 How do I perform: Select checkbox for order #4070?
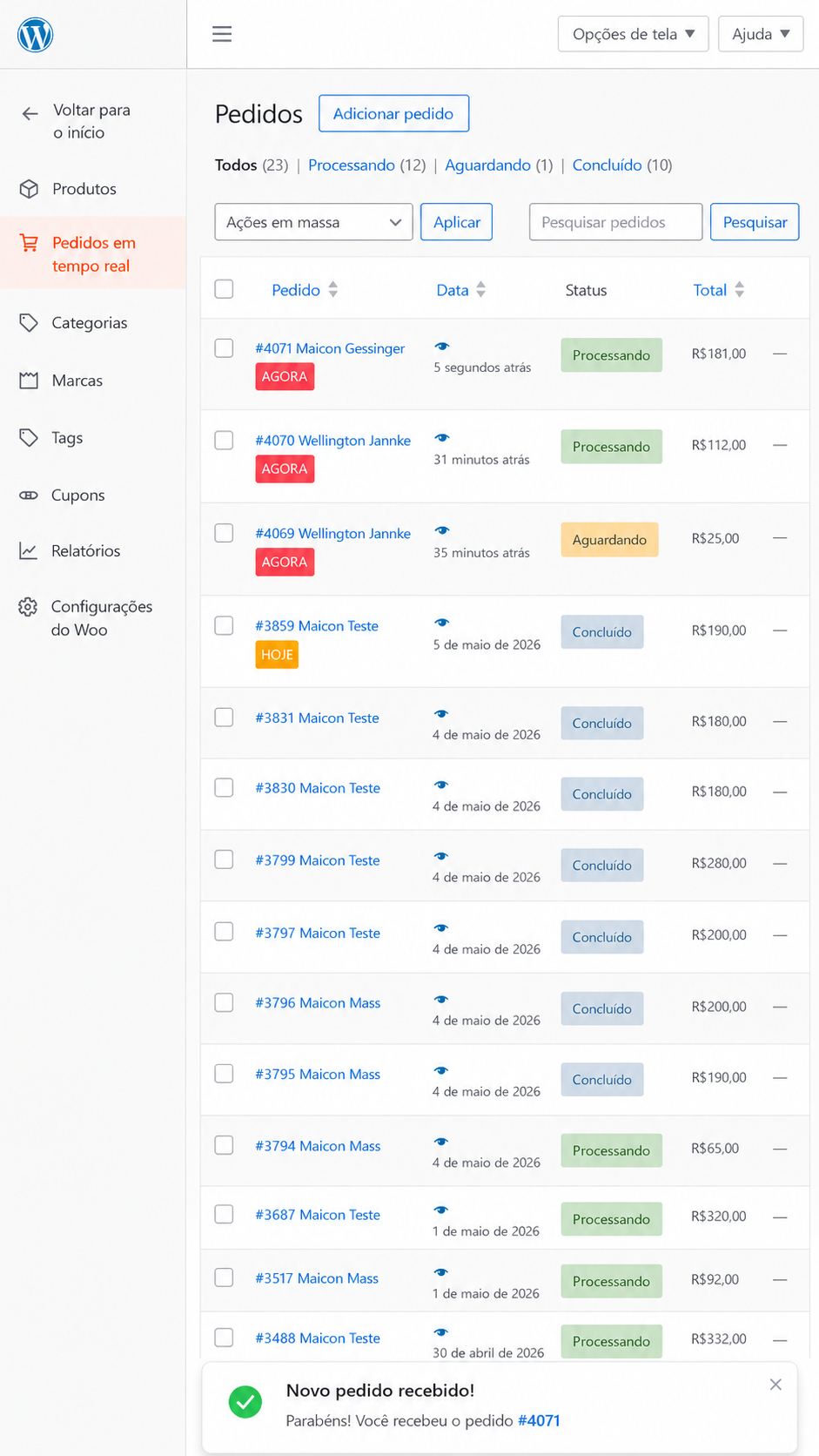pos(225,441)
